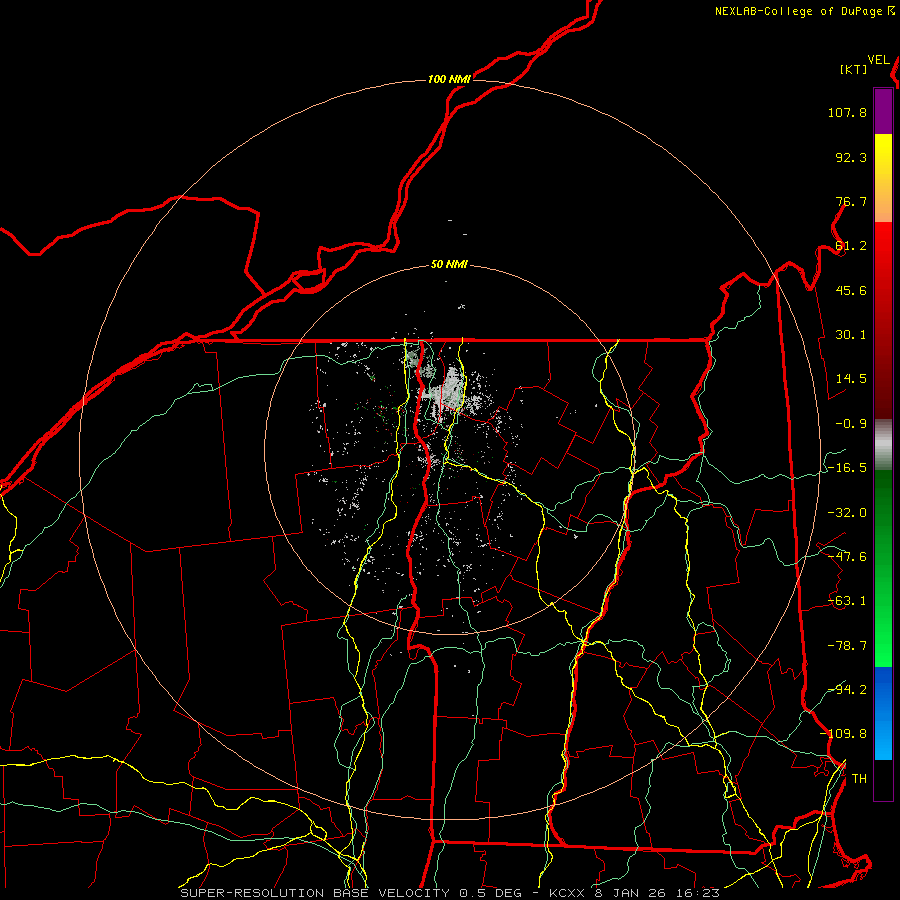Click the -78.7 velocity scale value
This screenshot has height=900, width=900.
coord(847,646)
